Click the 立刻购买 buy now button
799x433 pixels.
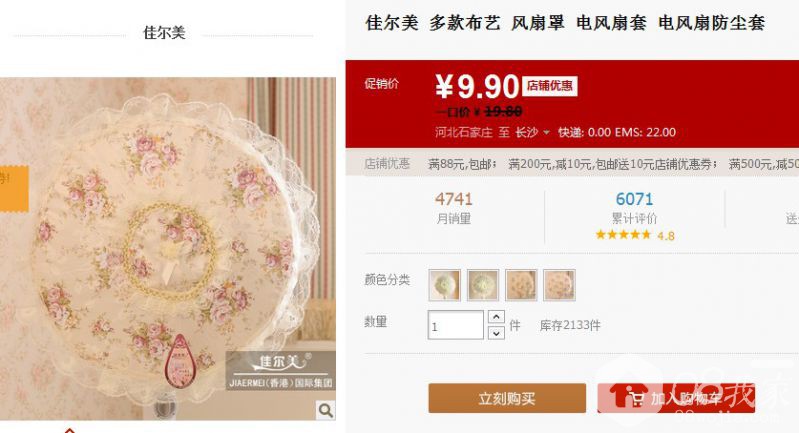(x=507, y=398)
